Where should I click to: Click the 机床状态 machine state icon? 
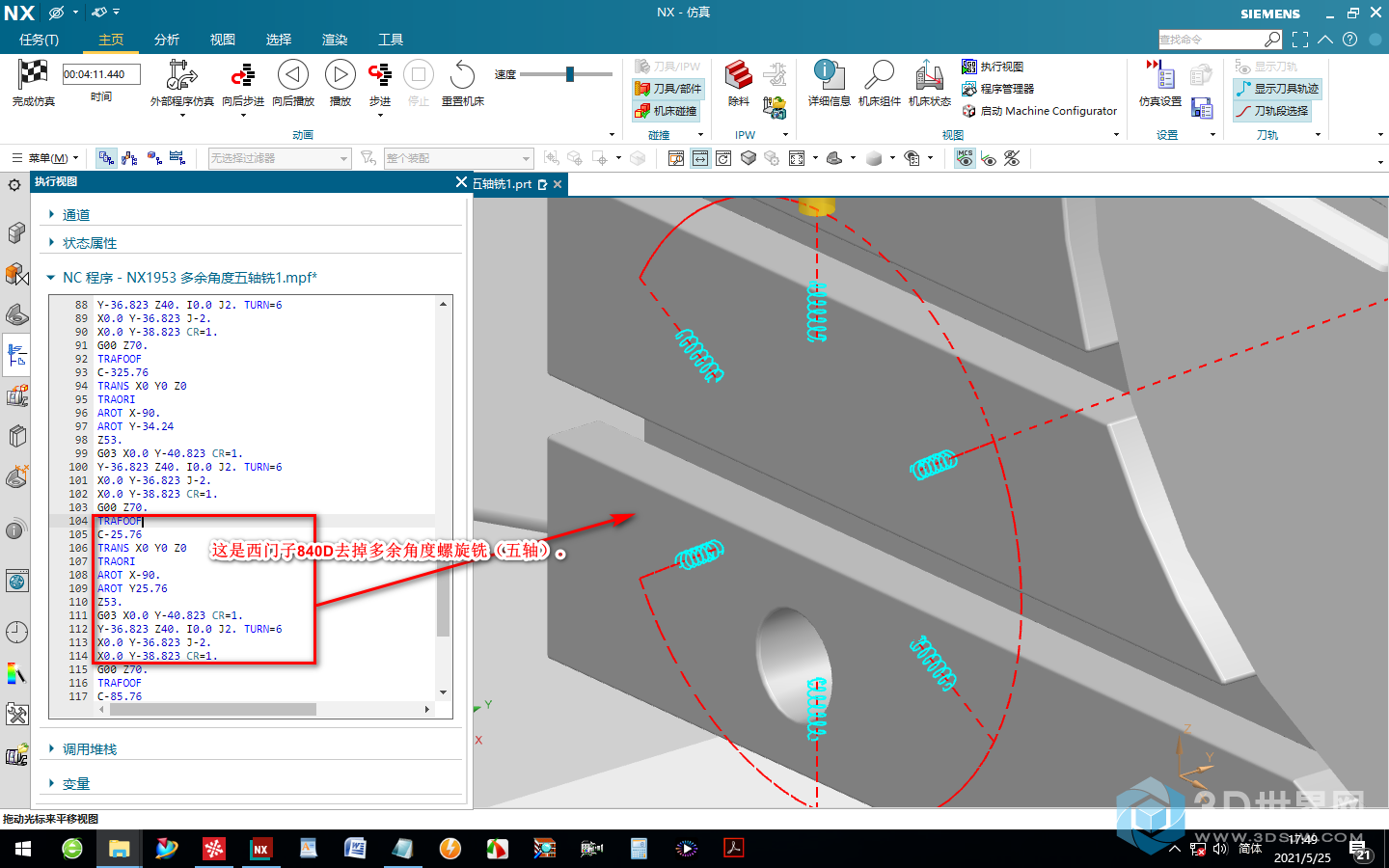coord(929,74)
